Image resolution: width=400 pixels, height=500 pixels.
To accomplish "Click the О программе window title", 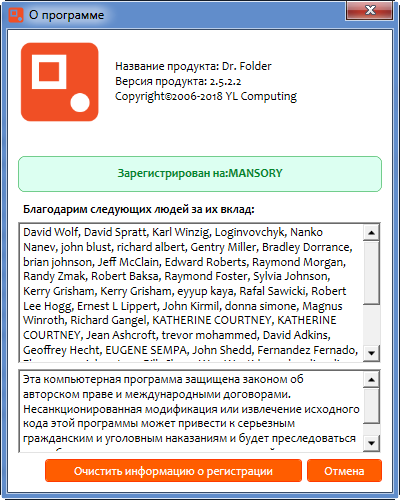I will pos(66,15).
